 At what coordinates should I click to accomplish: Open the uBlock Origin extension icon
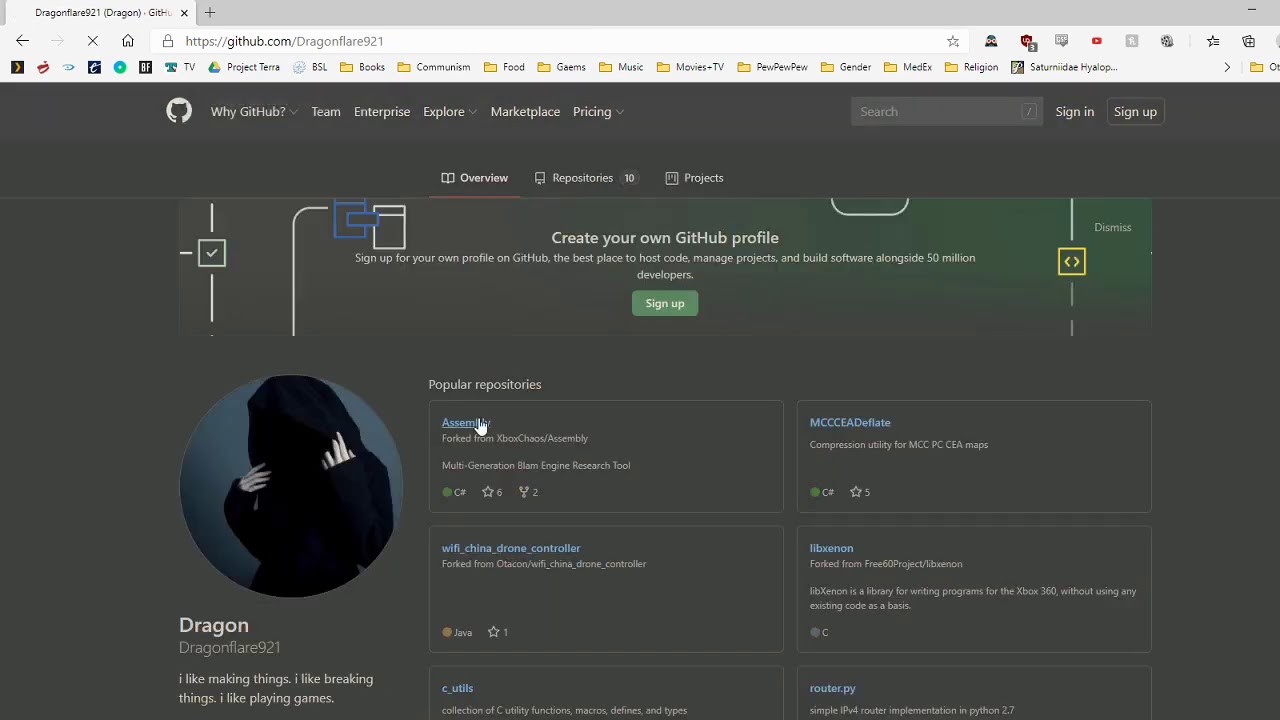[1027, 41]
